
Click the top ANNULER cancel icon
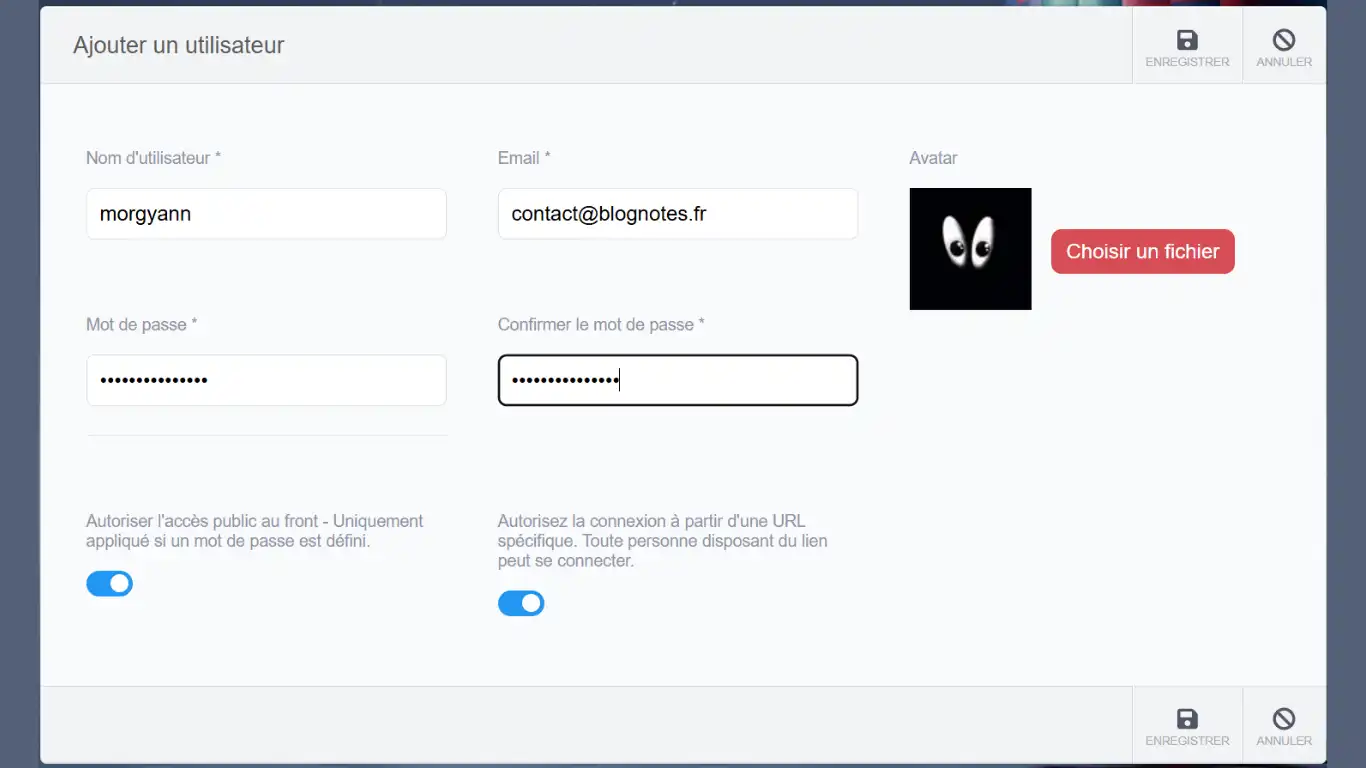click(1283, 40)
